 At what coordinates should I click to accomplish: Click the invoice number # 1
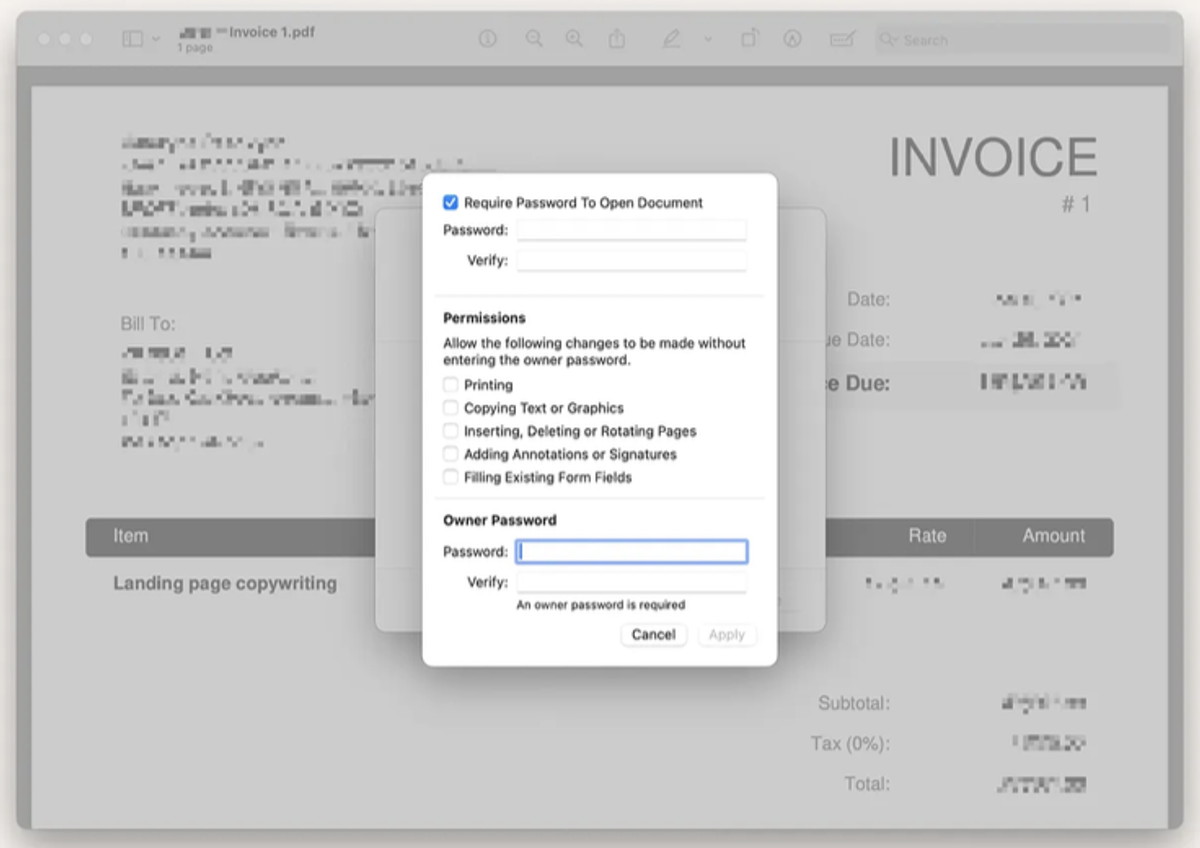pyautogui.click(x=1076, y=205)
